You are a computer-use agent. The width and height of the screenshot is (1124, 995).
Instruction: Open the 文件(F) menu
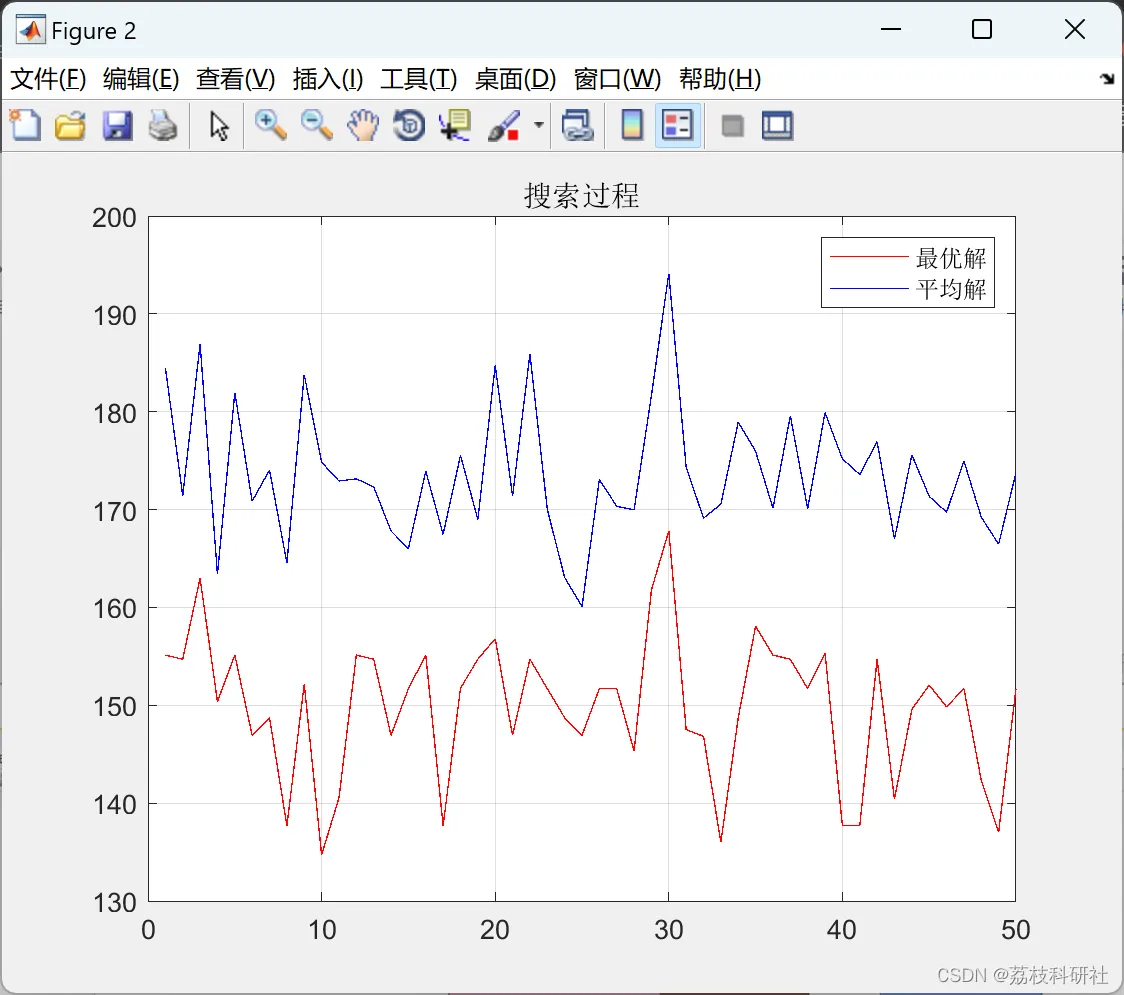pos(48,79)
